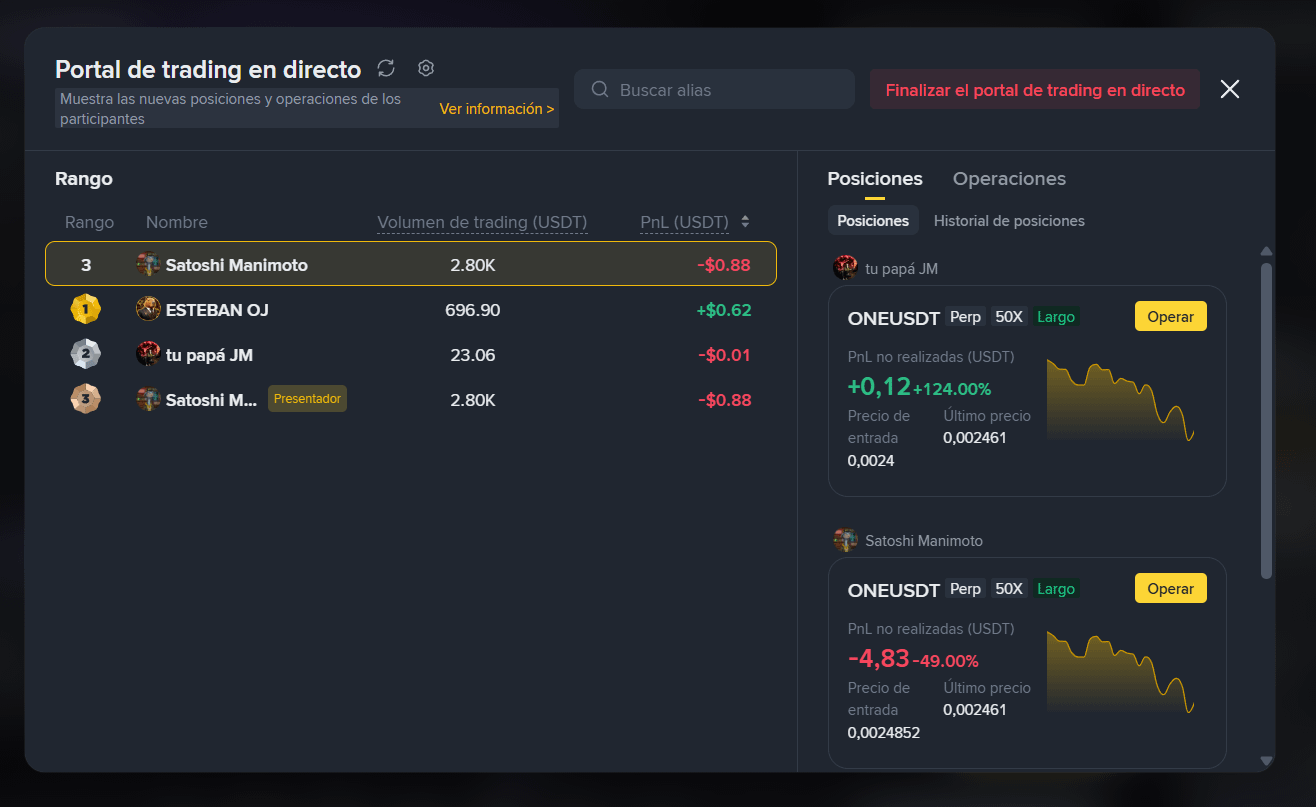Screen dimensions: 1316x807
Task: Click Satoshi Manimoto's avatar above the second card
Action: [x=846, y=540]
